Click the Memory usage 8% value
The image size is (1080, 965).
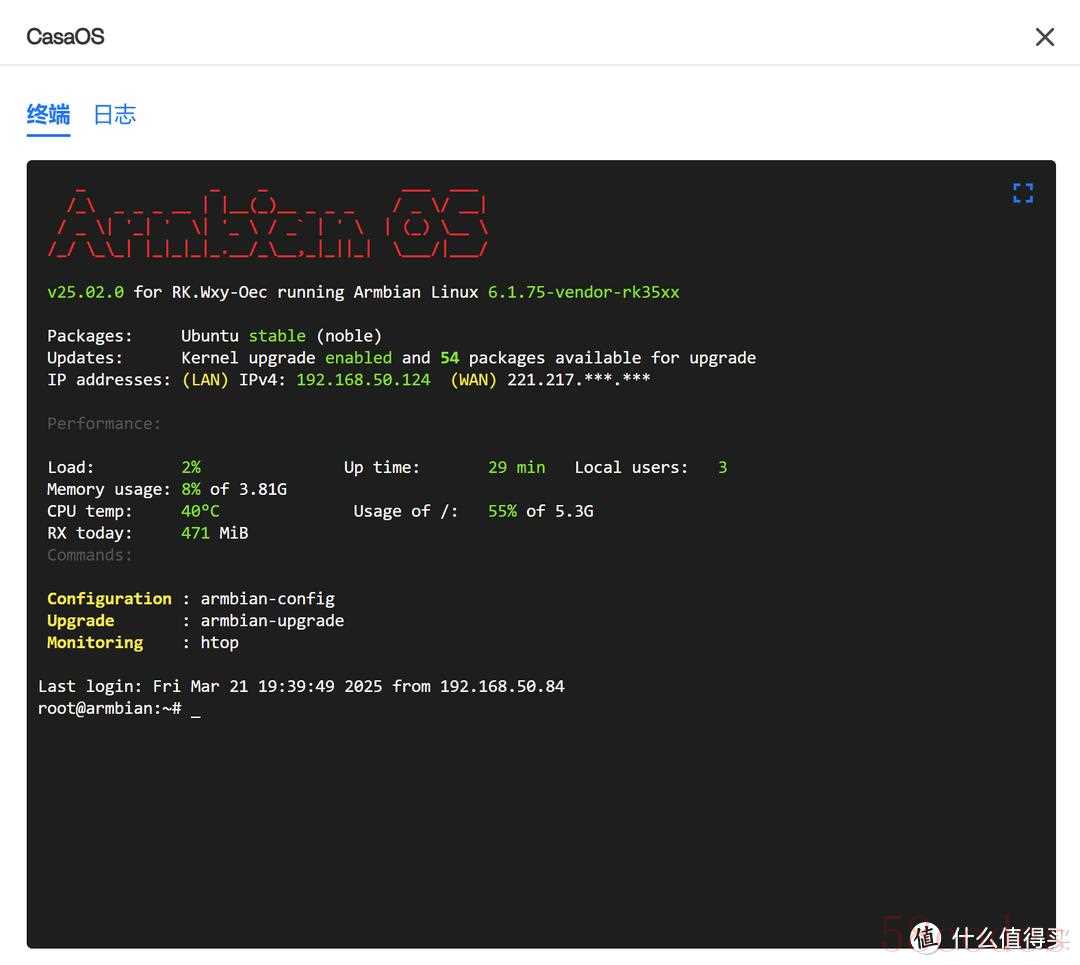click(x=191, y=490)
